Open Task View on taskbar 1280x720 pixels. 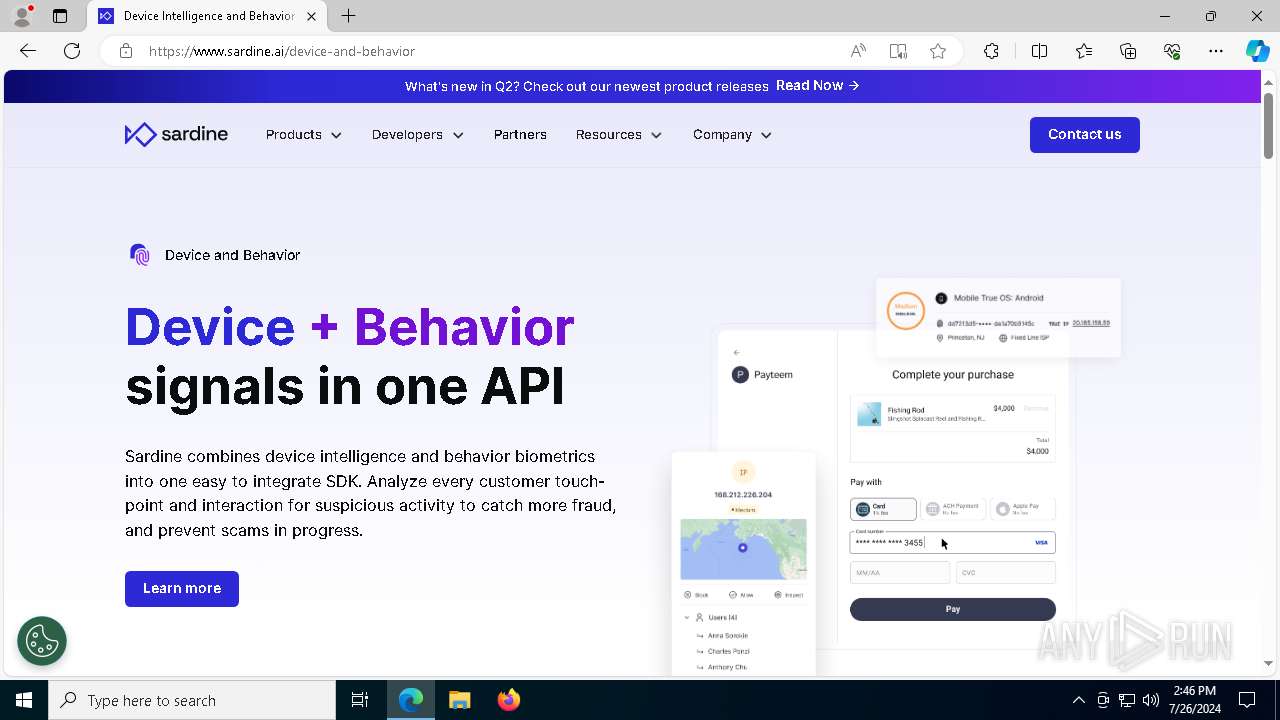(360, 700)
